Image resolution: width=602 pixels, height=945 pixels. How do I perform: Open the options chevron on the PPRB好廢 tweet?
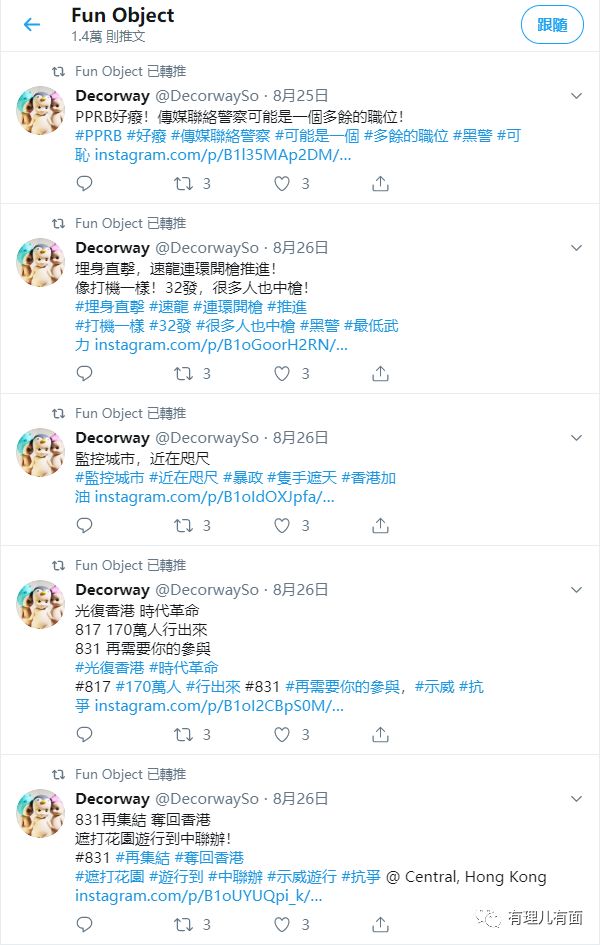tap(577, 96)
